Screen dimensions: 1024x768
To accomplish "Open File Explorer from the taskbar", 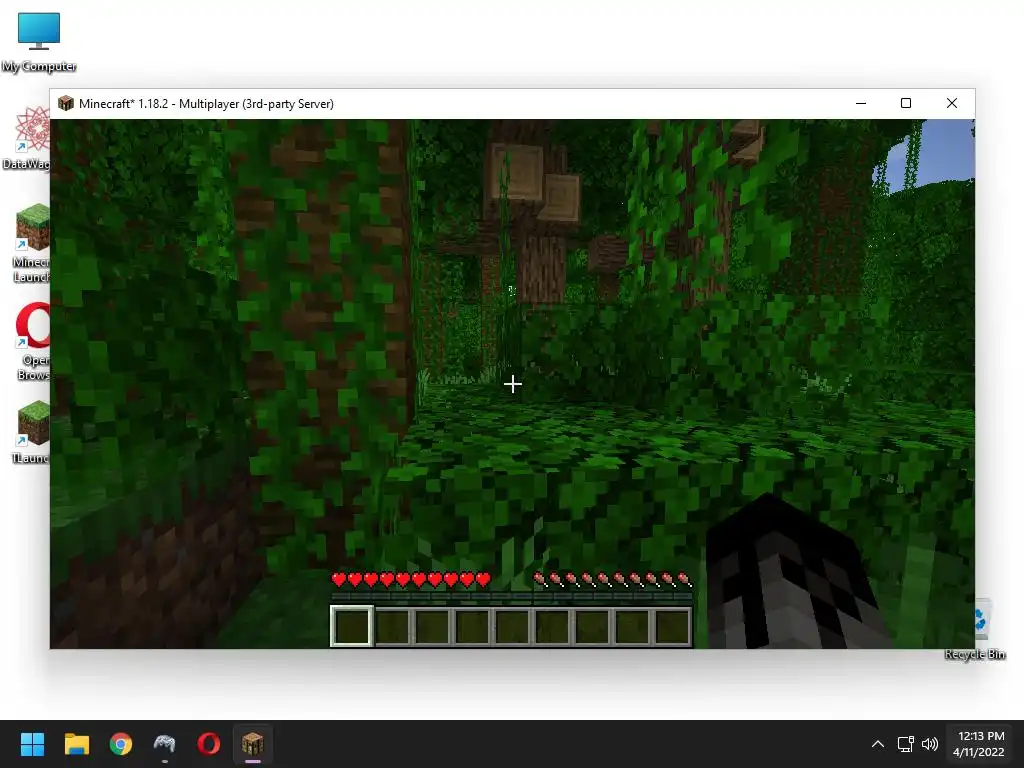I will tap(76, 744).
